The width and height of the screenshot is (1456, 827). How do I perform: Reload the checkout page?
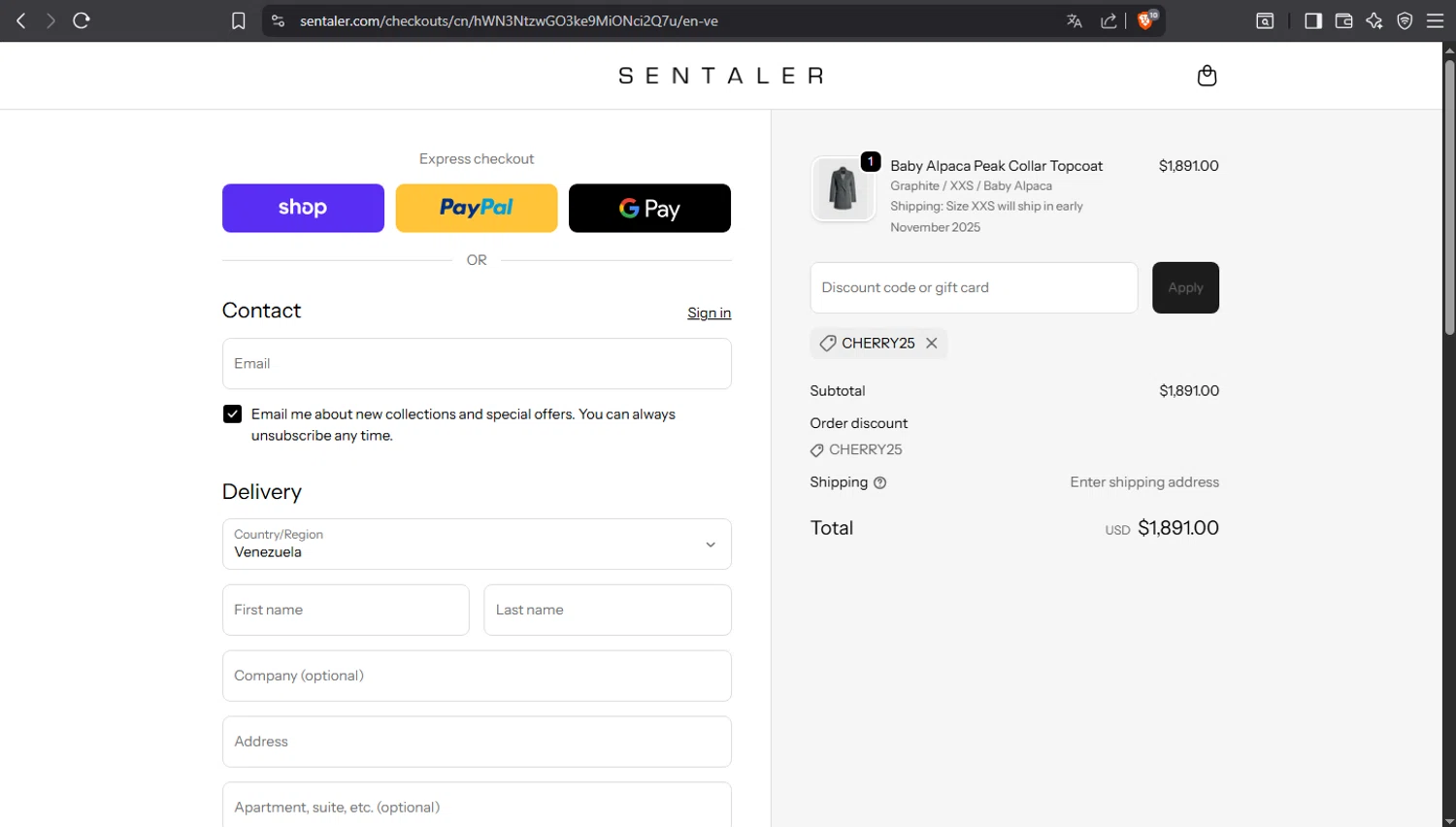pyautogui.click(x=82, y=20)
